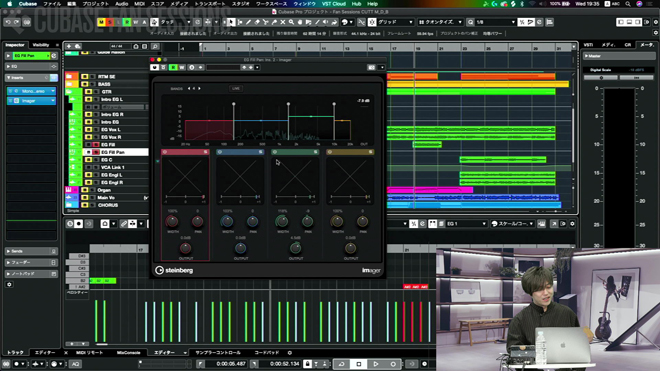Screen dimensions: 660x371
Task: Toggle Imager Read automation R button
Action: point(173,67)
